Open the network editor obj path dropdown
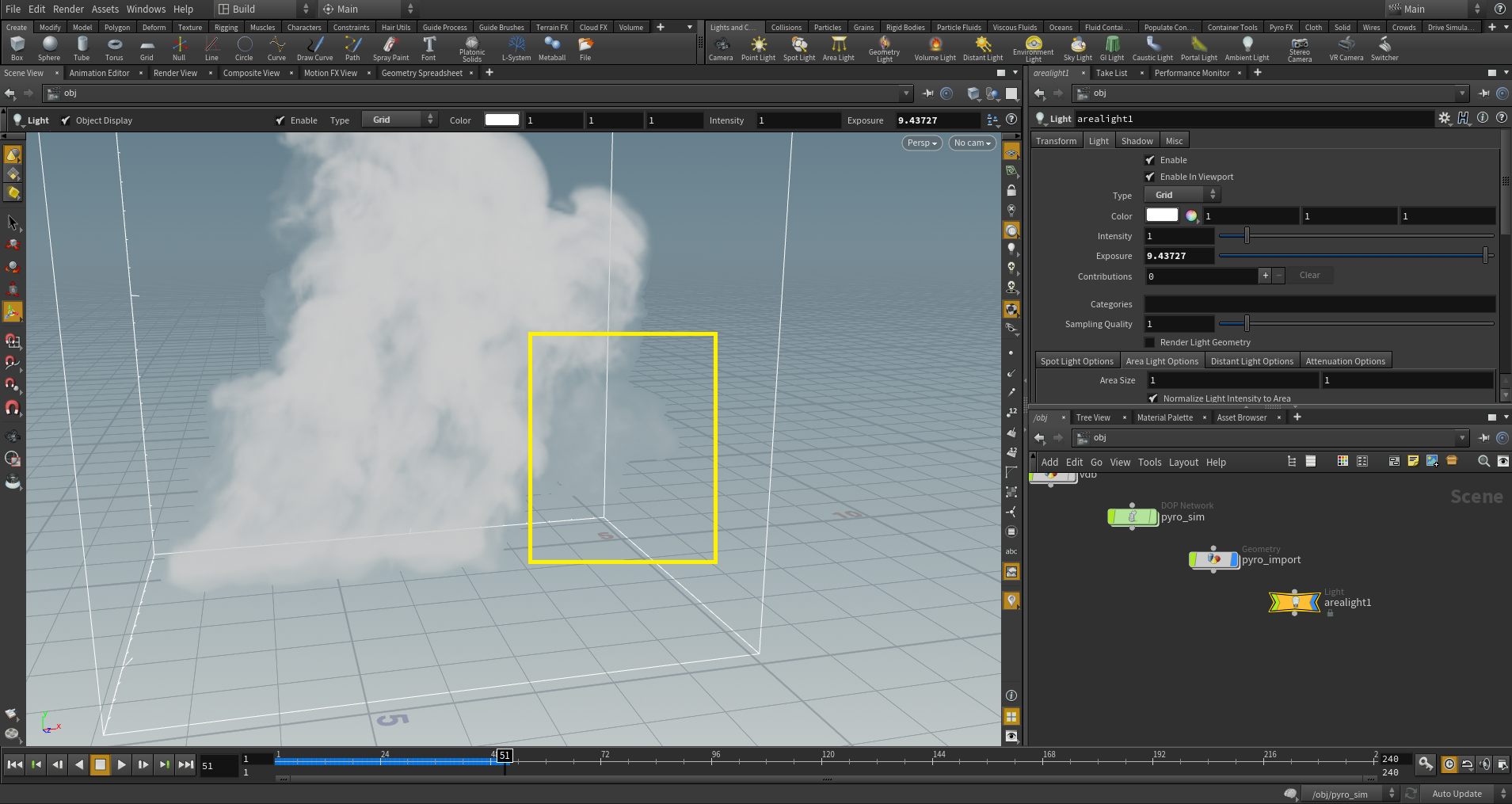This screenshot has height=804, width=1512. point(1462,438)
